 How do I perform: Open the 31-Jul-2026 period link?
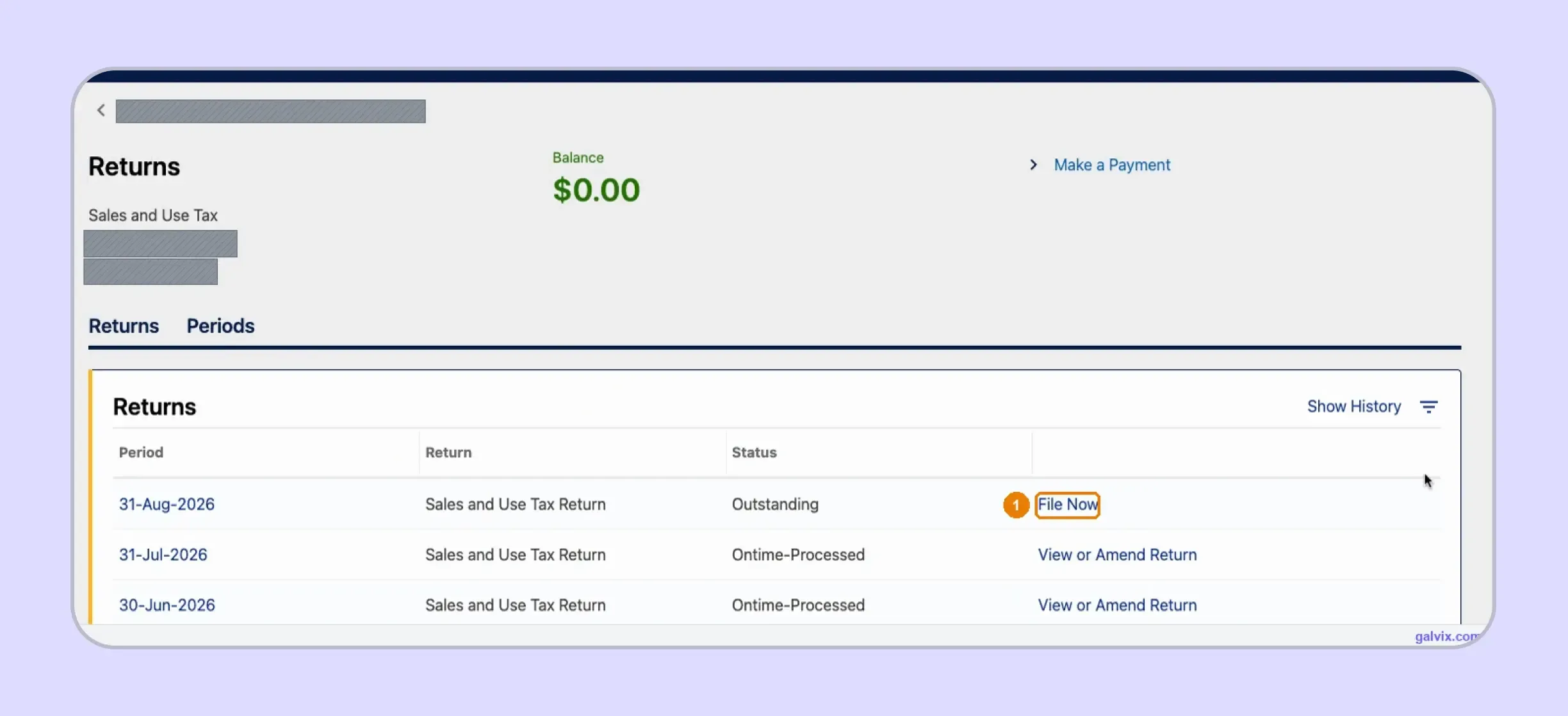point(163,555)
